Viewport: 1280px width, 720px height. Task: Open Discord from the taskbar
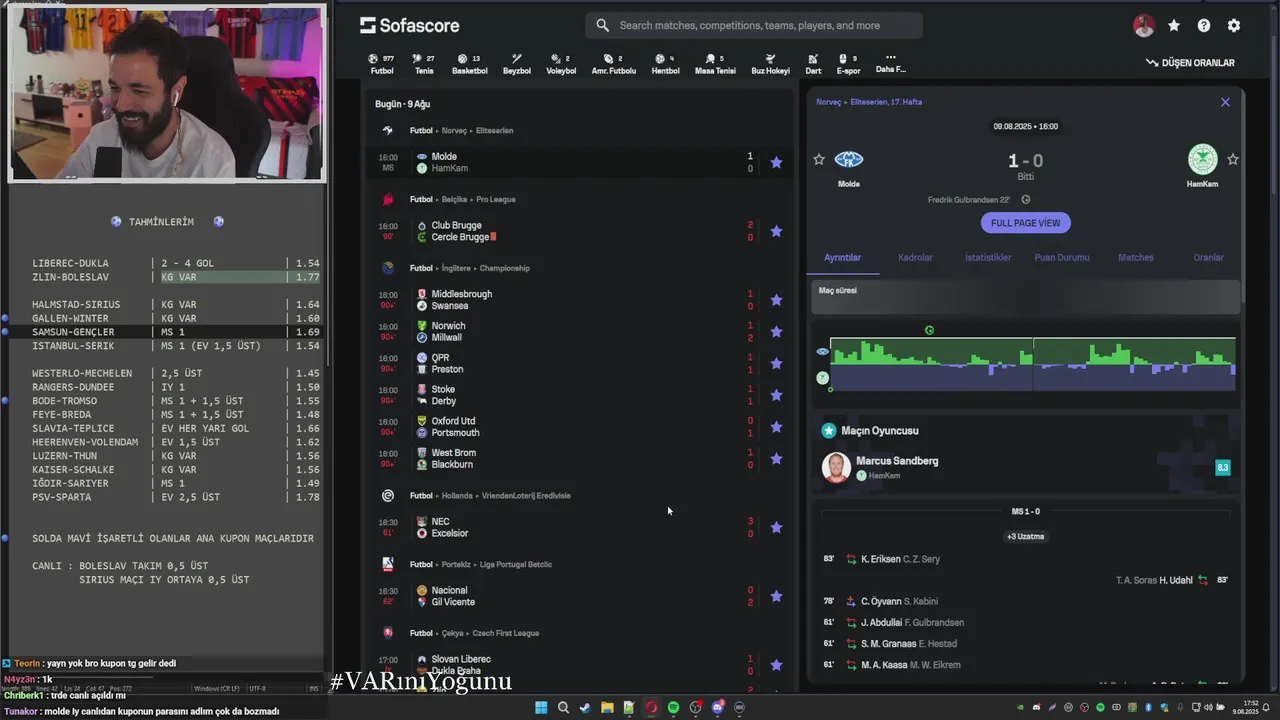click(717, 707)
